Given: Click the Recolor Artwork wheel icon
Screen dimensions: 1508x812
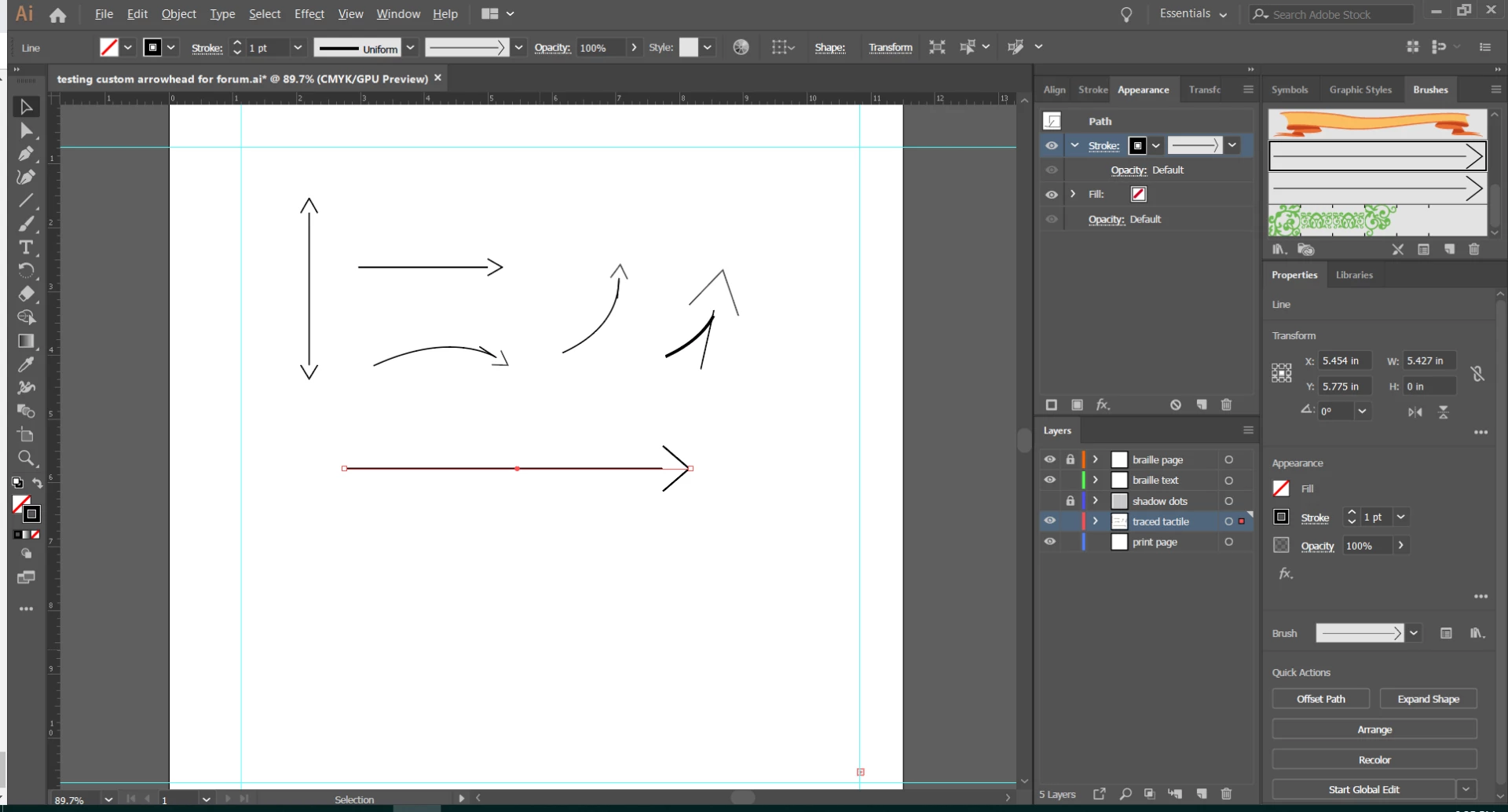Looking at the screenshot, I should (x=741, y=48).
